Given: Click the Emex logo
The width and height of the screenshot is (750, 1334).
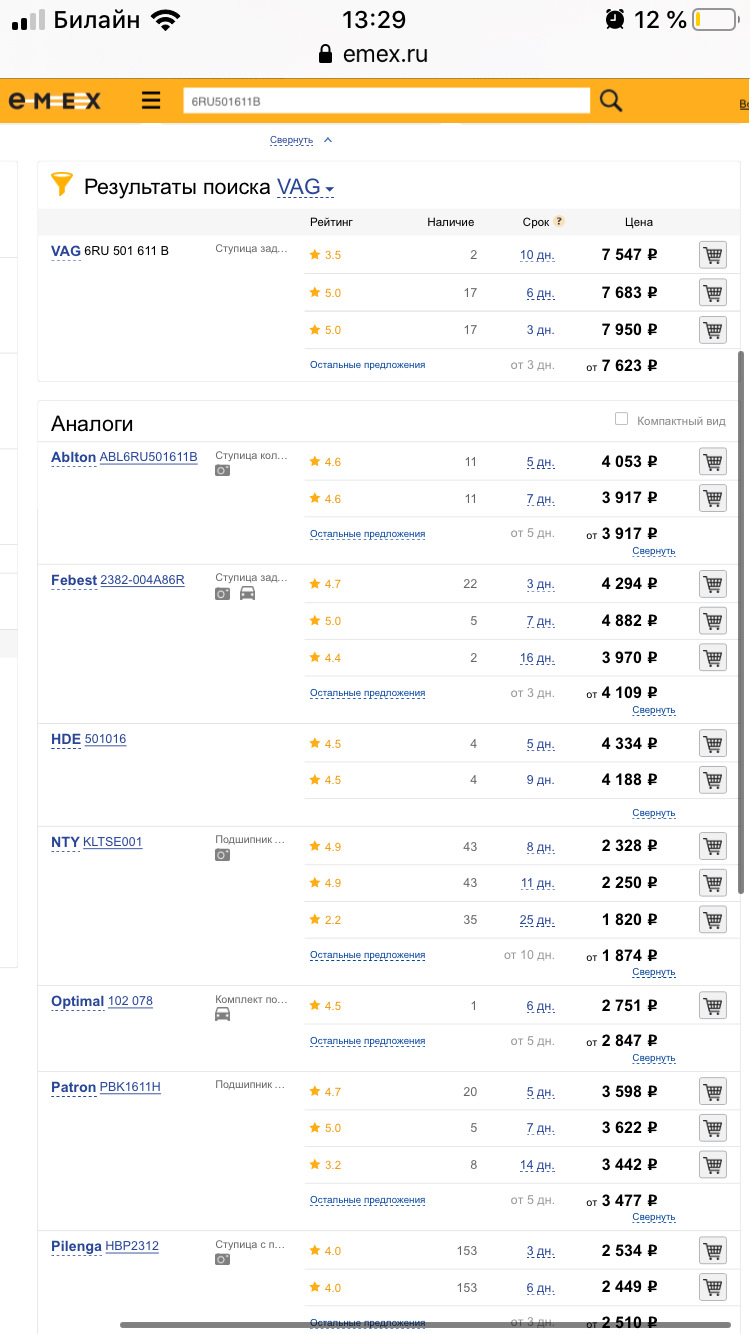Looking at the screenshot, I should point(55,101).
